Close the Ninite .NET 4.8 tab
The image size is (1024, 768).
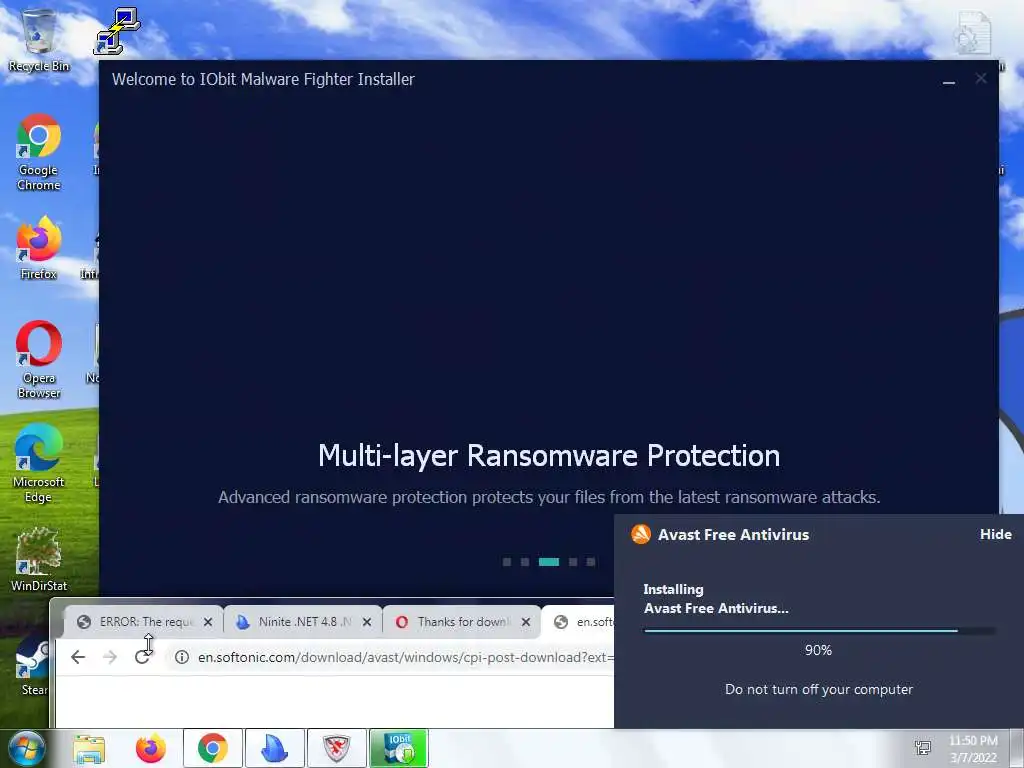pyautogui.click(x=367, y=622)
